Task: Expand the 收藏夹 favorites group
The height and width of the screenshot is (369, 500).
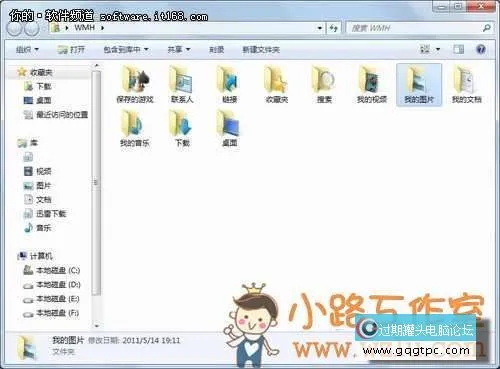Action: pyautogui.click(x=35, y=72)
